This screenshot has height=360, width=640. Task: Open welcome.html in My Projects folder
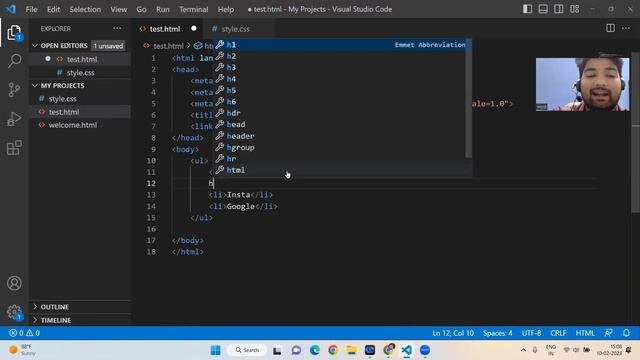[x=80, y=125]
